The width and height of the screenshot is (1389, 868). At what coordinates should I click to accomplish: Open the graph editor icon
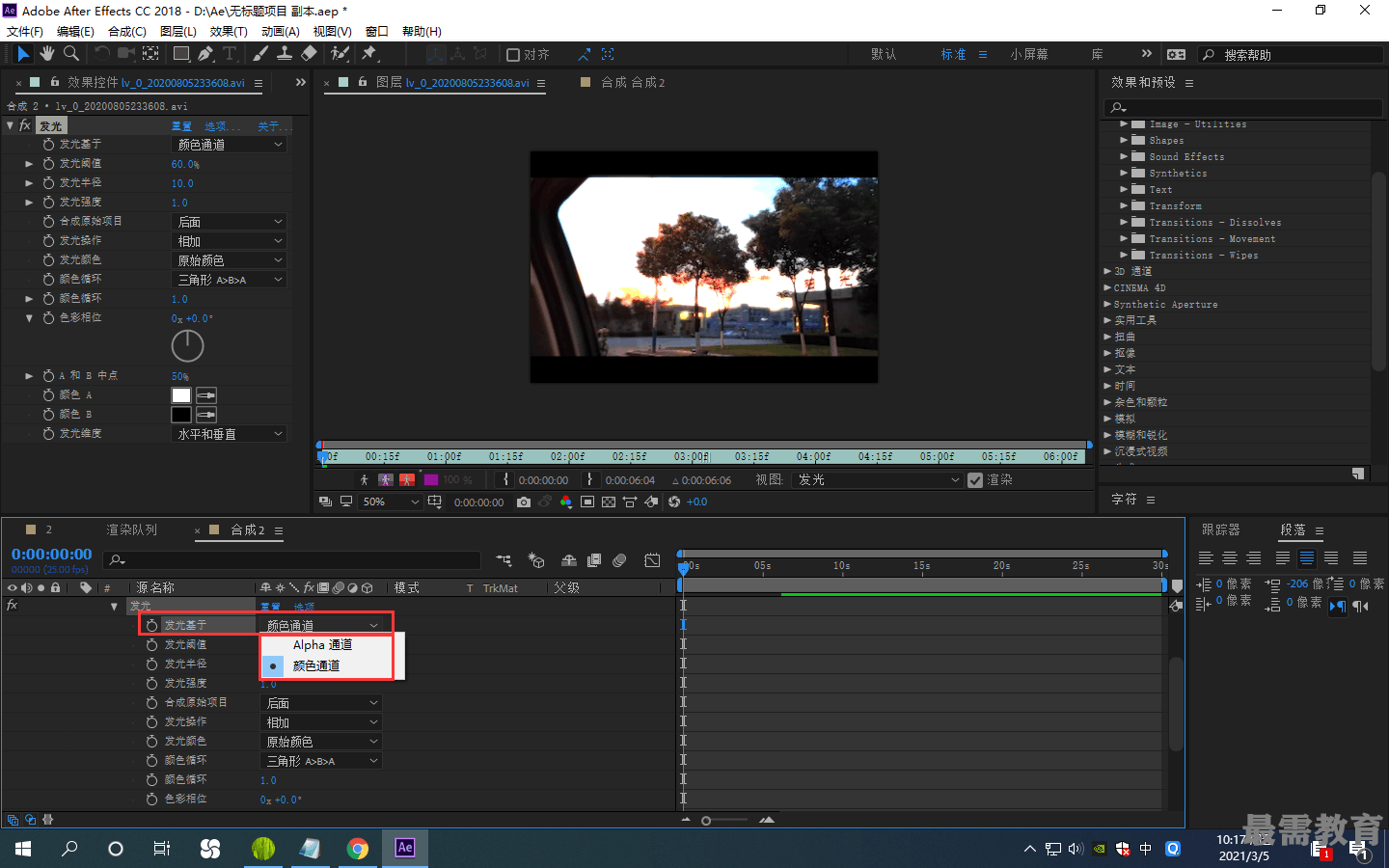(652, 560)
